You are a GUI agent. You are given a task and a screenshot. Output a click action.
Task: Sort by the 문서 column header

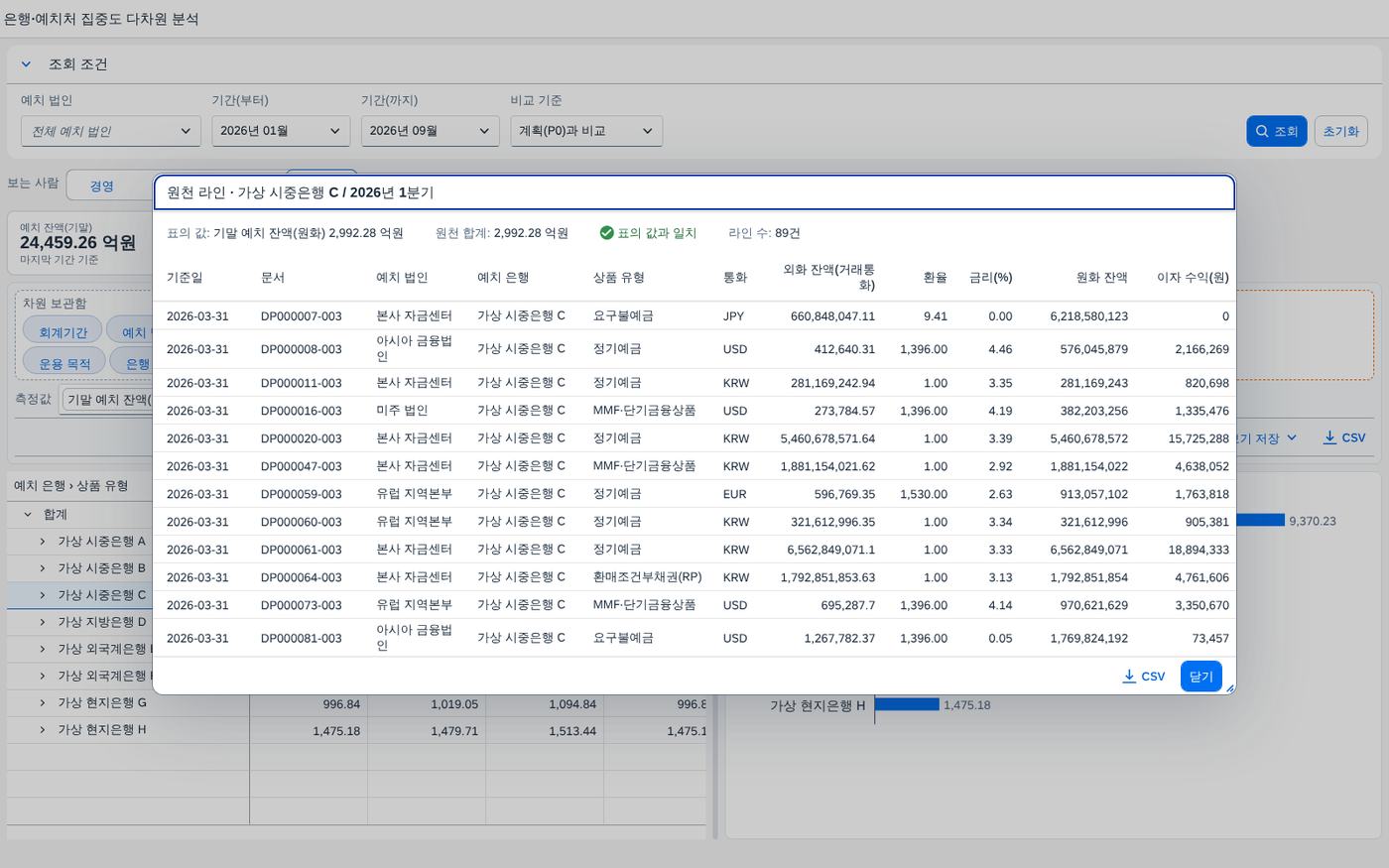tap(273, 278)
